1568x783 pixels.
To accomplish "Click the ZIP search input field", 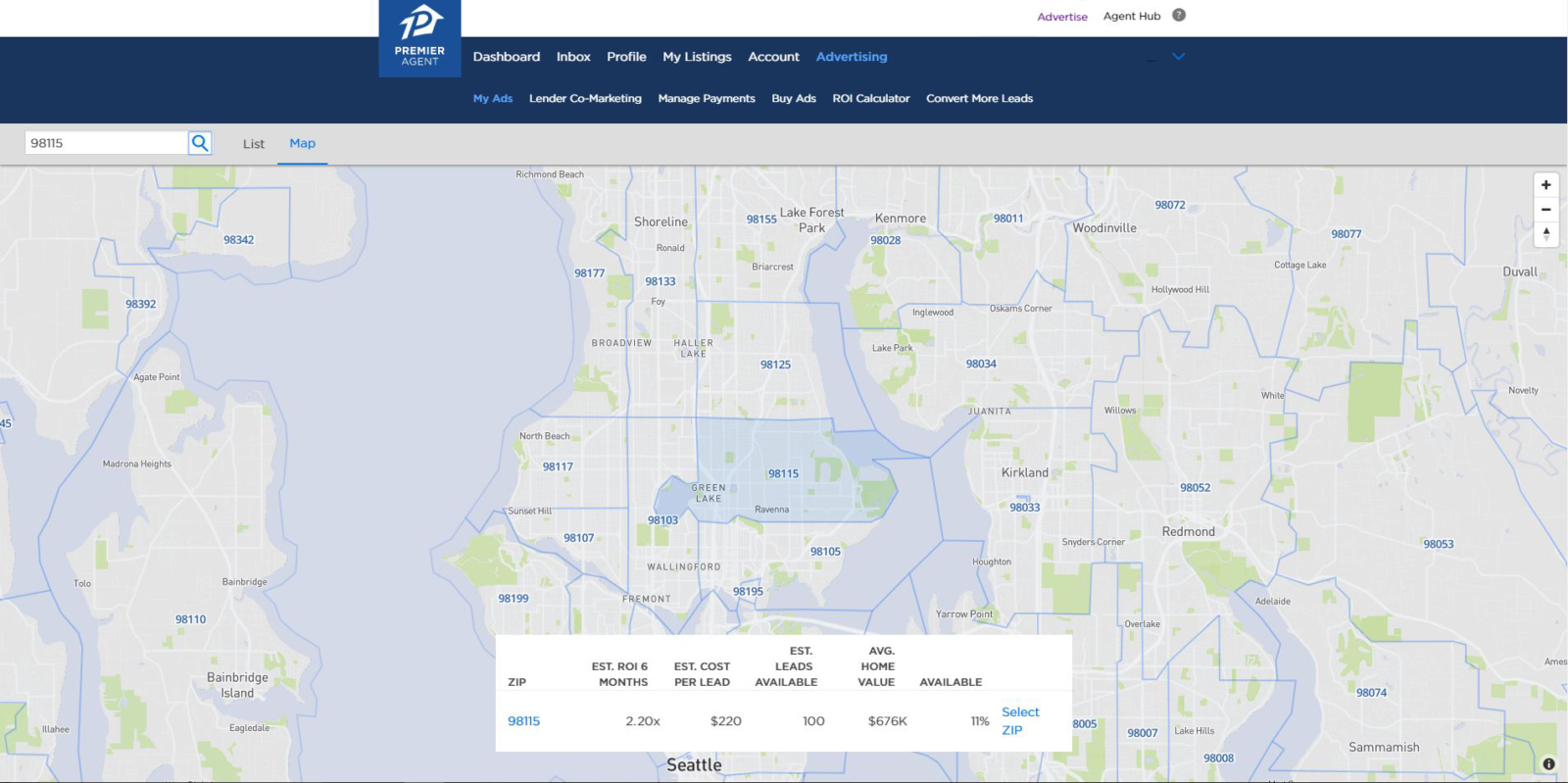I will point(106,143).
